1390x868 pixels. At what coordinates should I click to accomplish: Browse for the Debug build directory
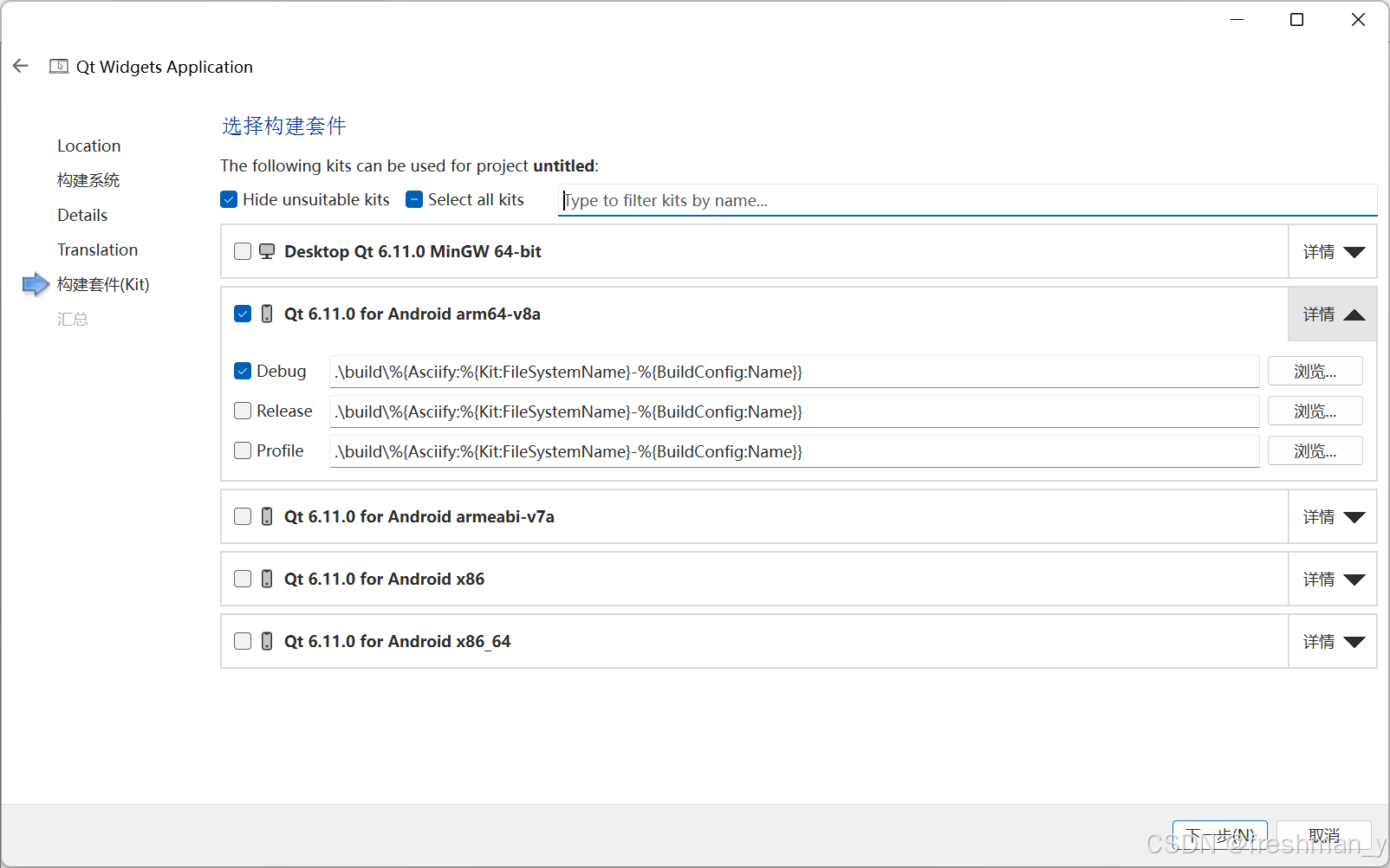(x=1315, y=372)
